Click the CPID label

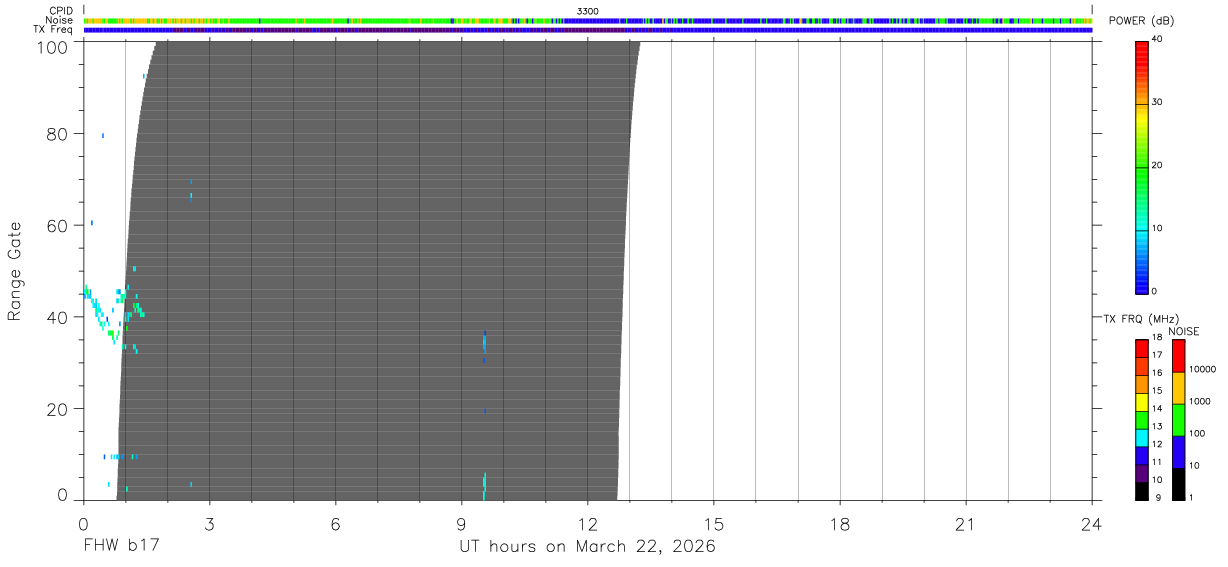(60, 11)
